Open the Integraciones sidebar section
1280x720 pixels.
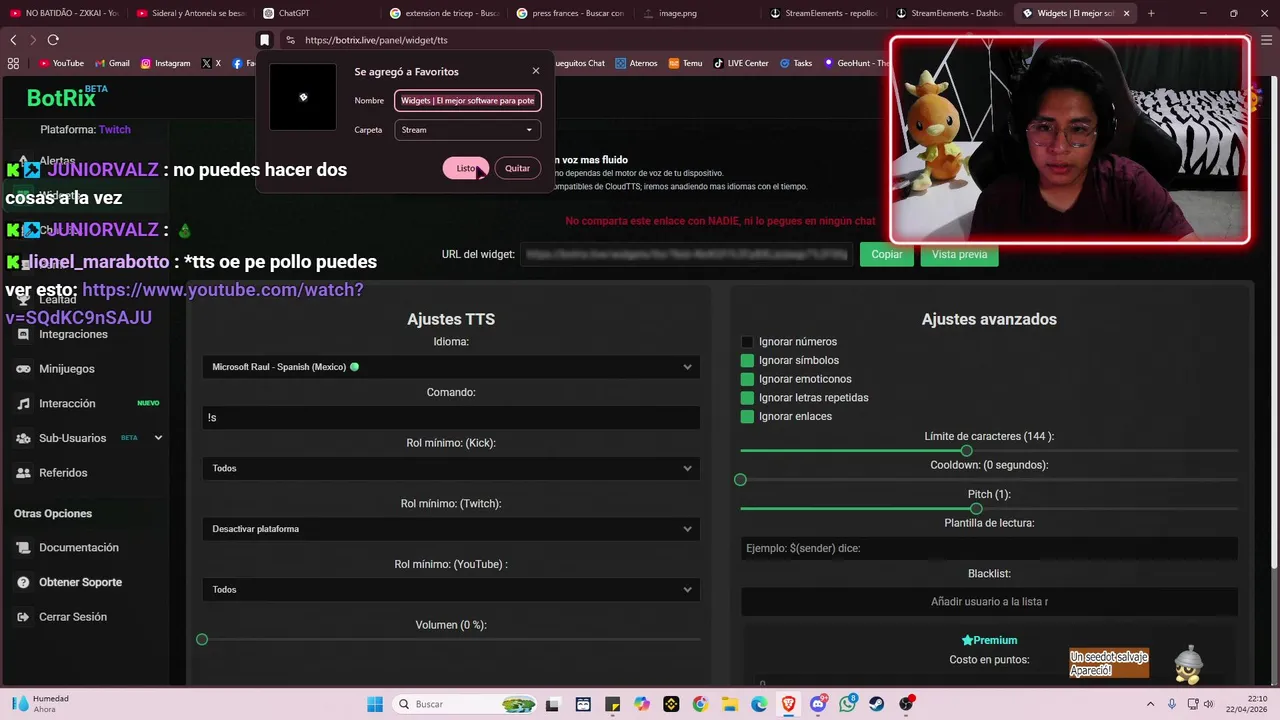(73, 334)
